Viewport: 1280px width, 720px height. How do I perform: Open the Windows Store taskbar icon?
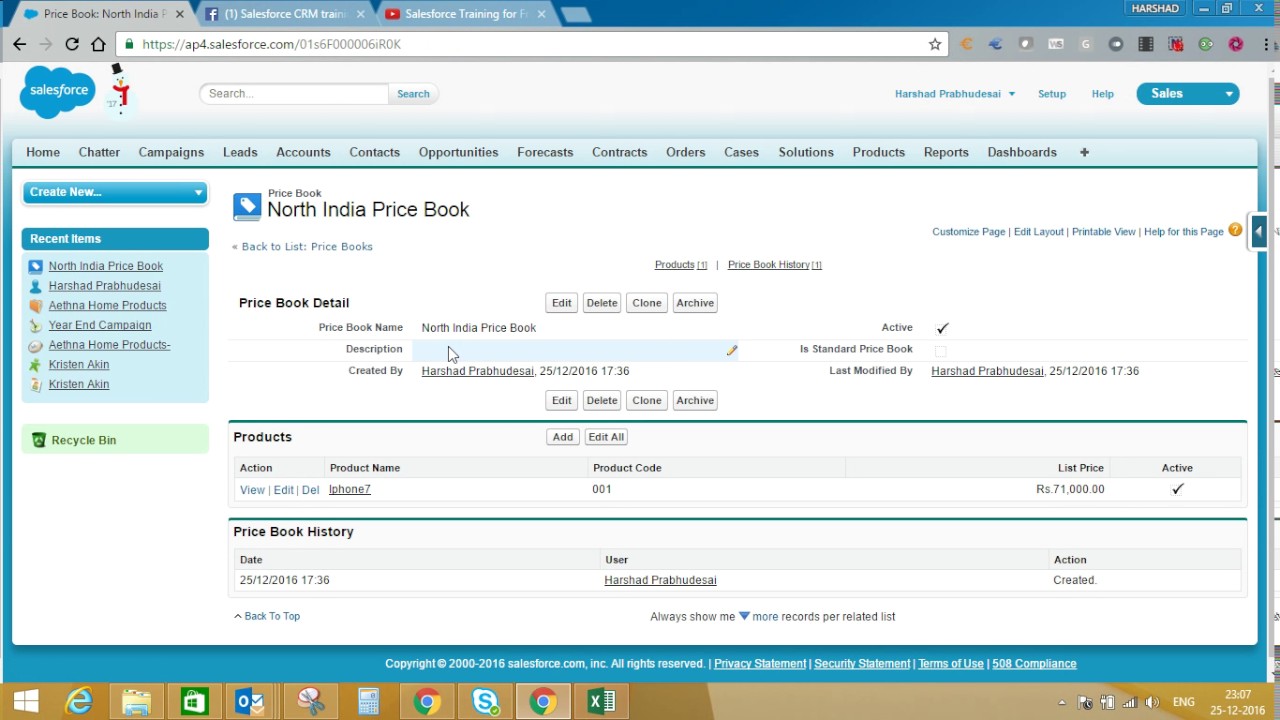coord(195,701)
